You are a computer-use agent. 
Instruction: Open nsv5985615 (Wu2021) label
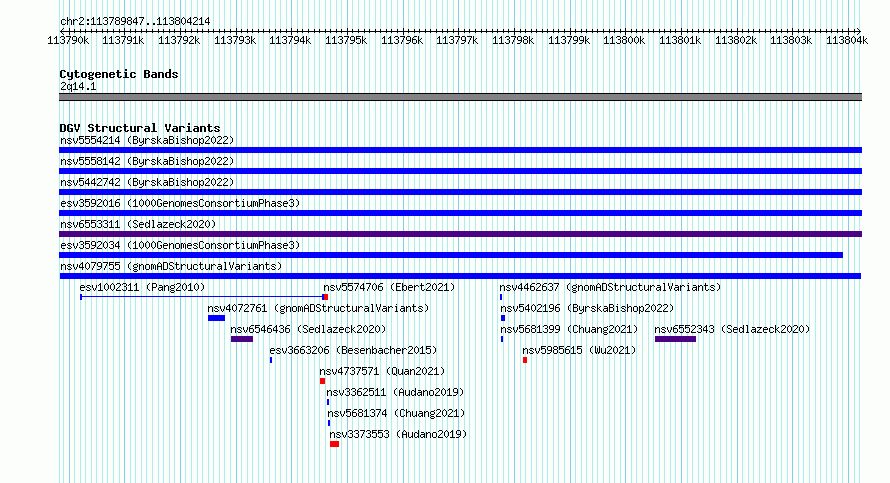[x=579, y=350]
